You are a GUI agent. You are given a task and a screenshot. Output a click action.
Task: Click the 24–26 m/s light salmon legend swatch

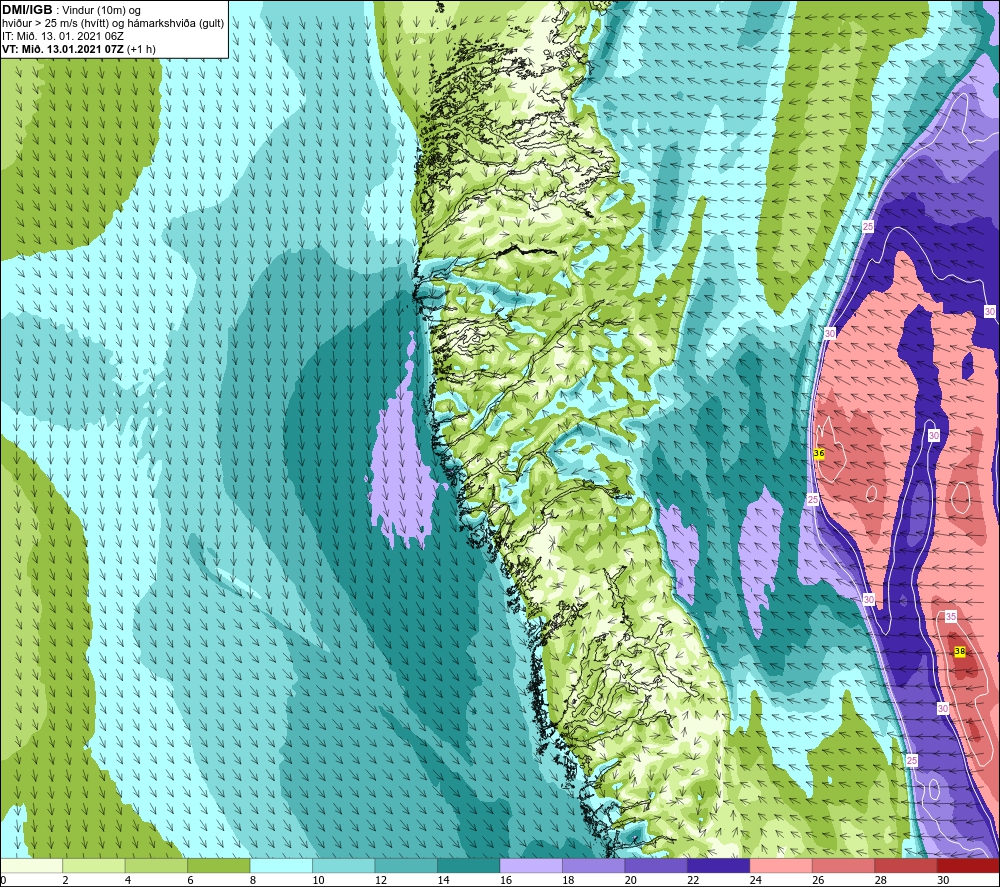point(781,866)
